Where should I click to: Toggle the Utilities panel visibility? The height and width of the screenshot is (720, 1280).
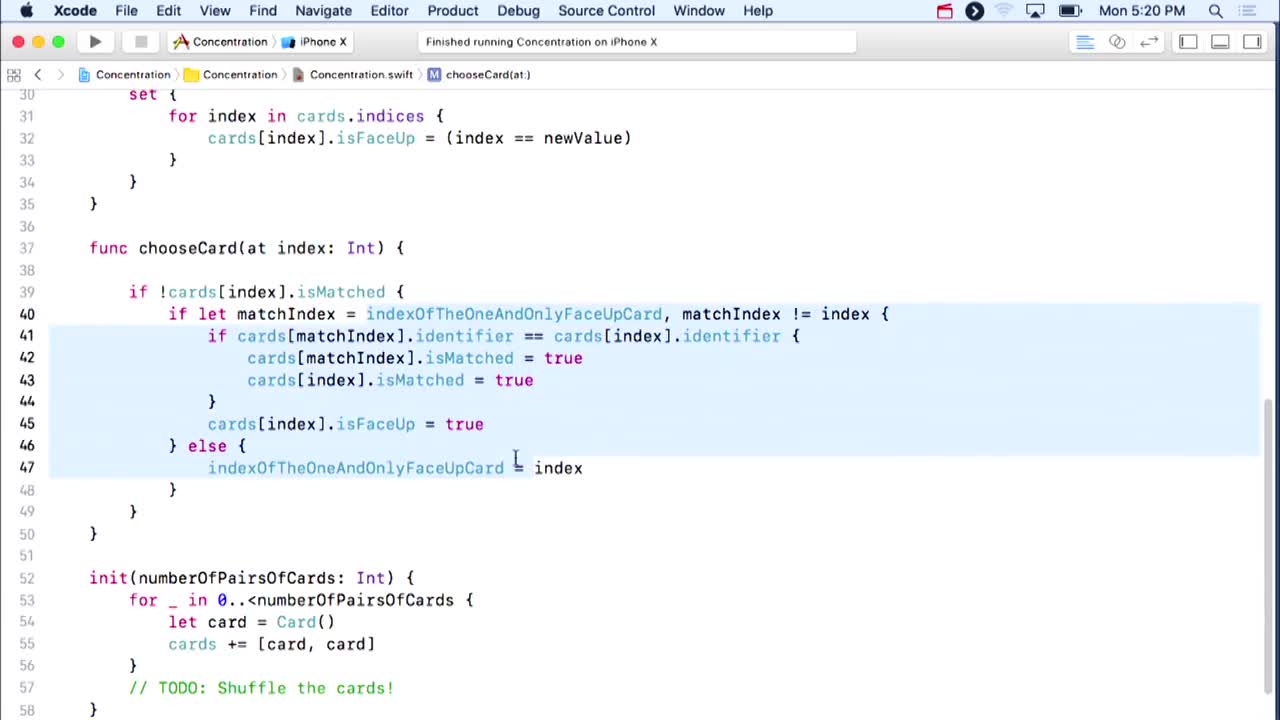coord(1252,42)
